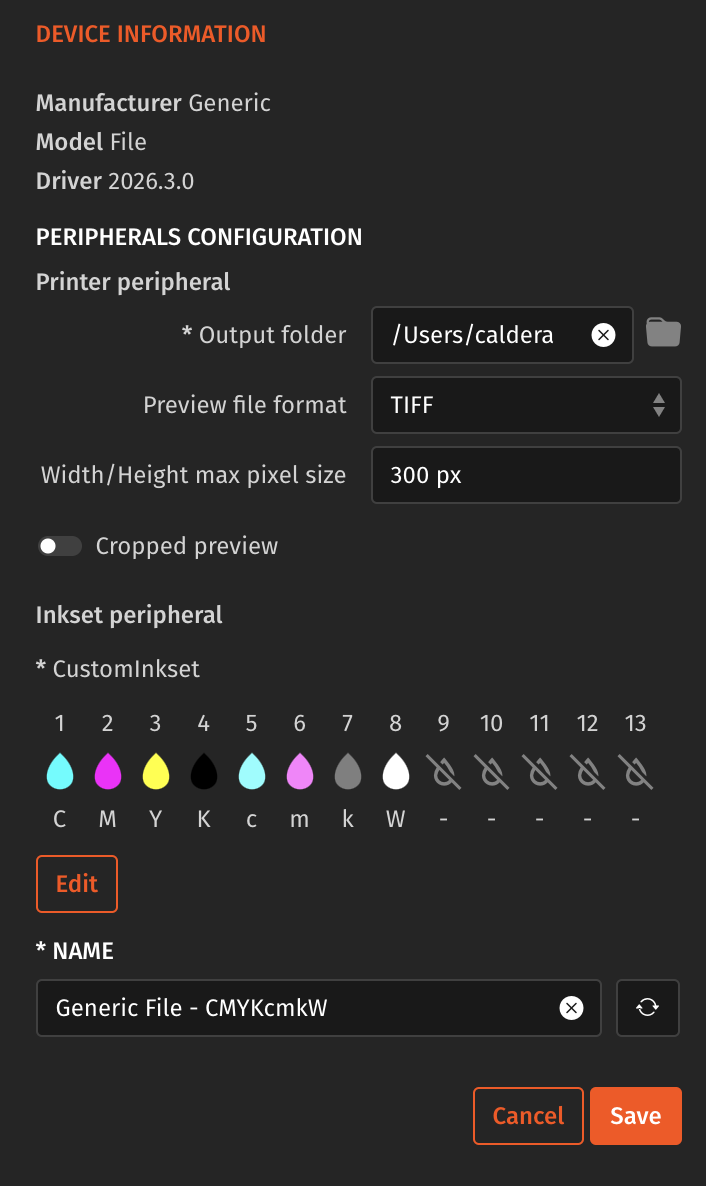706x1186 pixels.
Task: Click the refresh icon beside the name field
Action: [x=647, y=1008]
